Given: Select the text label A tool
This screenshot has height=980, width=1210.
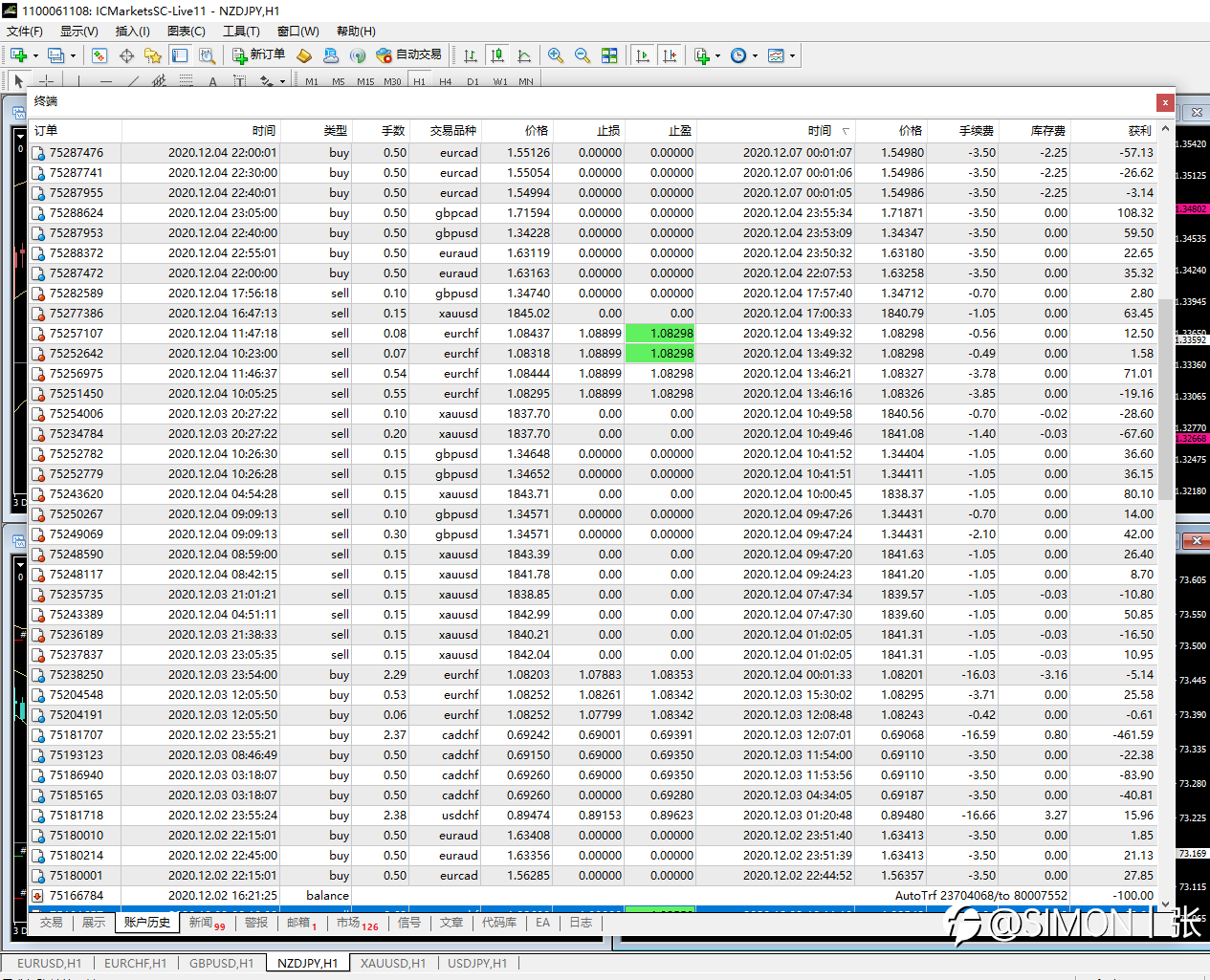Looking at the screenshot, I should pyautogui.click(x=212, y=81).
